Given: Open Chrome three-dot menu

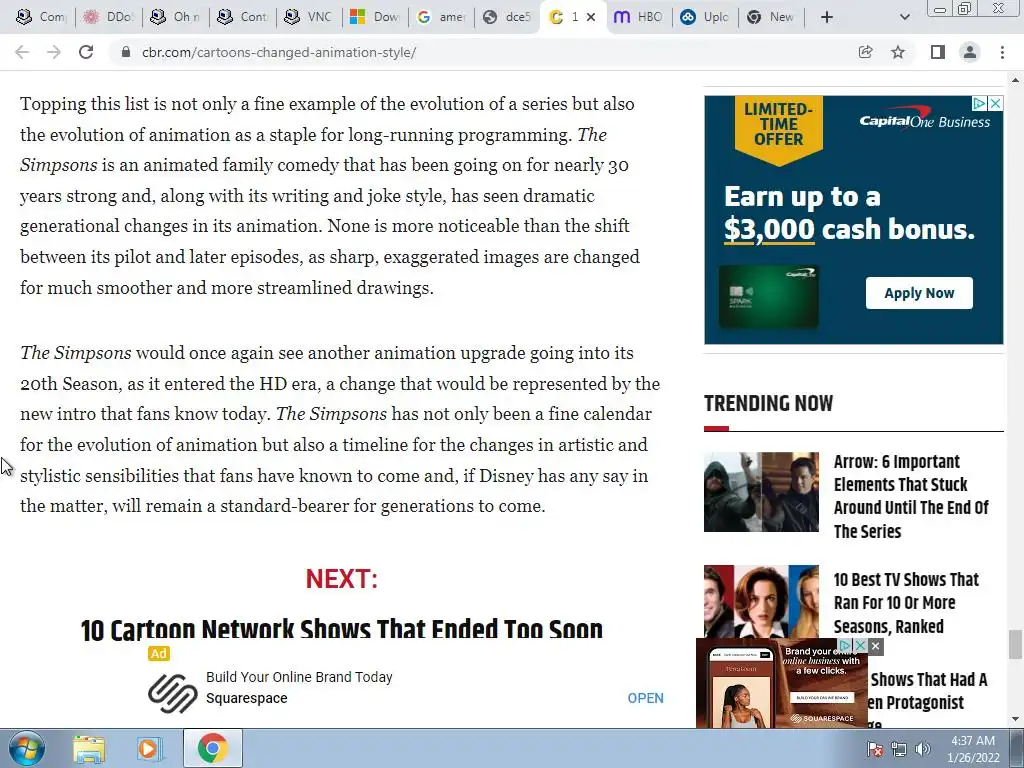Looking at the screenshot, I should point(1002,52).
